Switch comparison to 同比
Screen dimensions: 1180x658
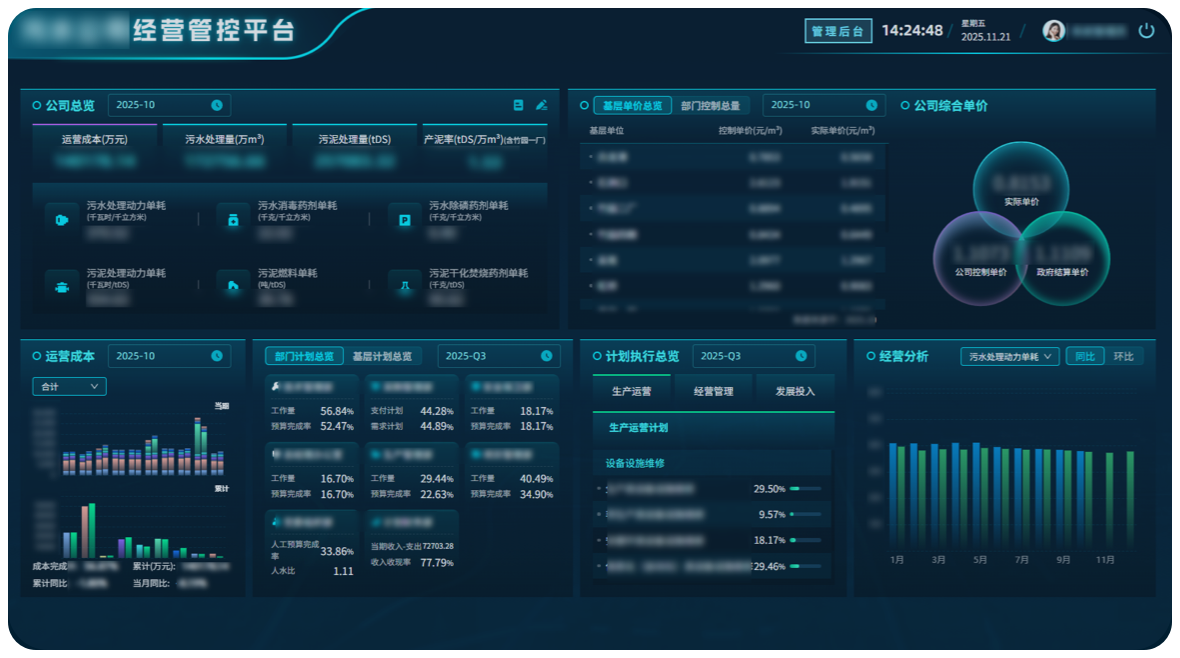pyautogui.click(x=1084, y=357)
